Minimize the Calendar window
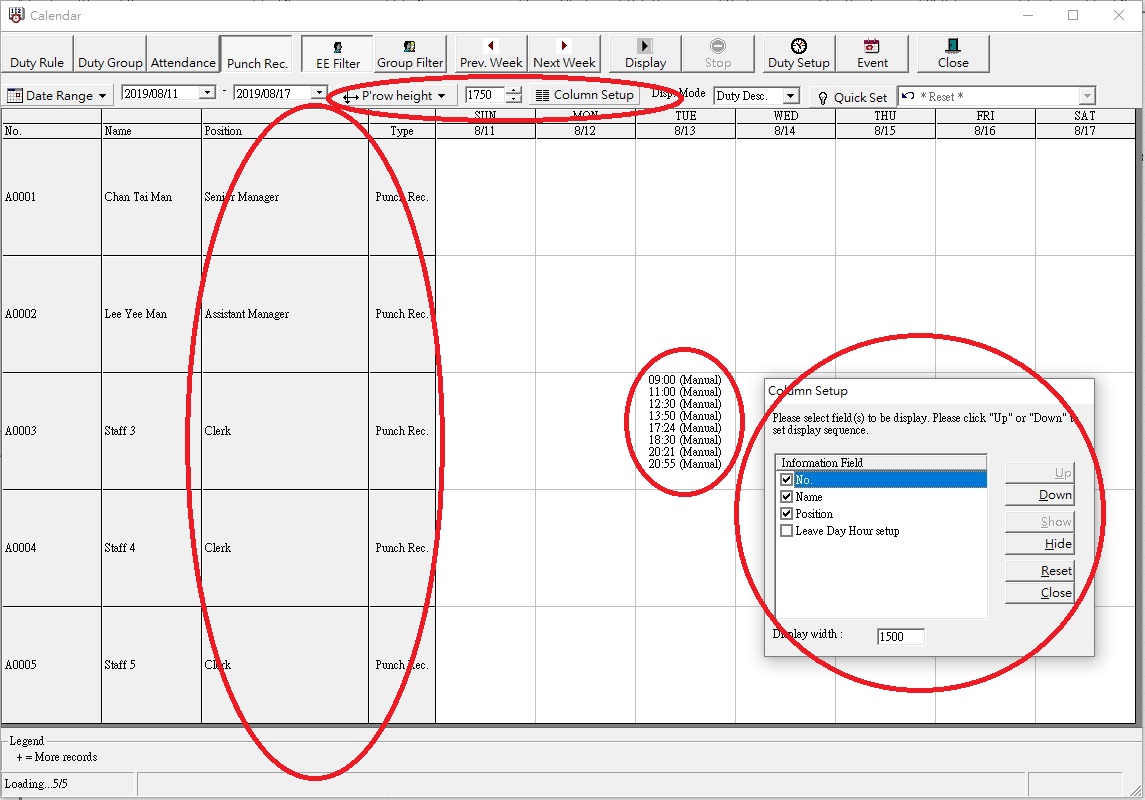Image resolution: width=1145 pixels, height=800 pixels. pos(1027,15)
